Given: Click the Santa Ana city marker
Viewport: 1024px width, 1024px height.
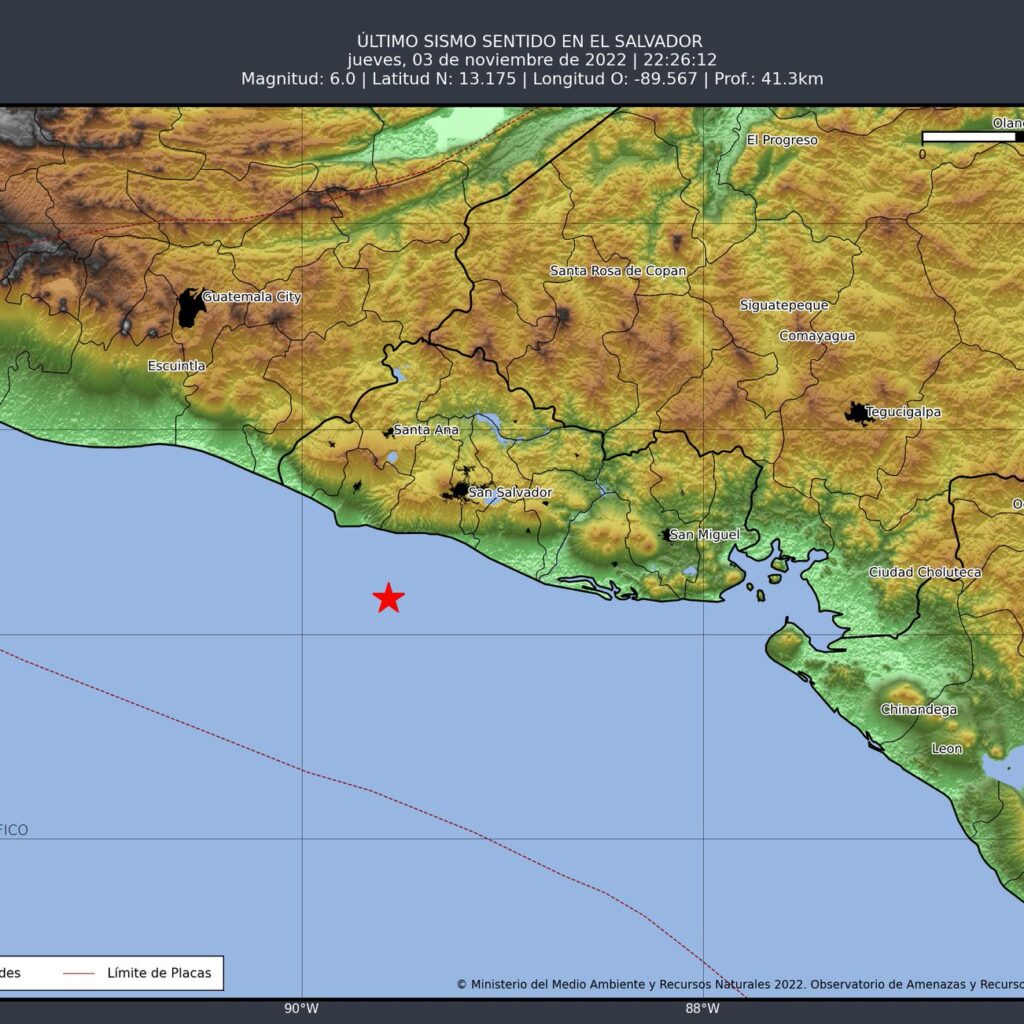Looking at the screenshot, I should tap(389, 432).
